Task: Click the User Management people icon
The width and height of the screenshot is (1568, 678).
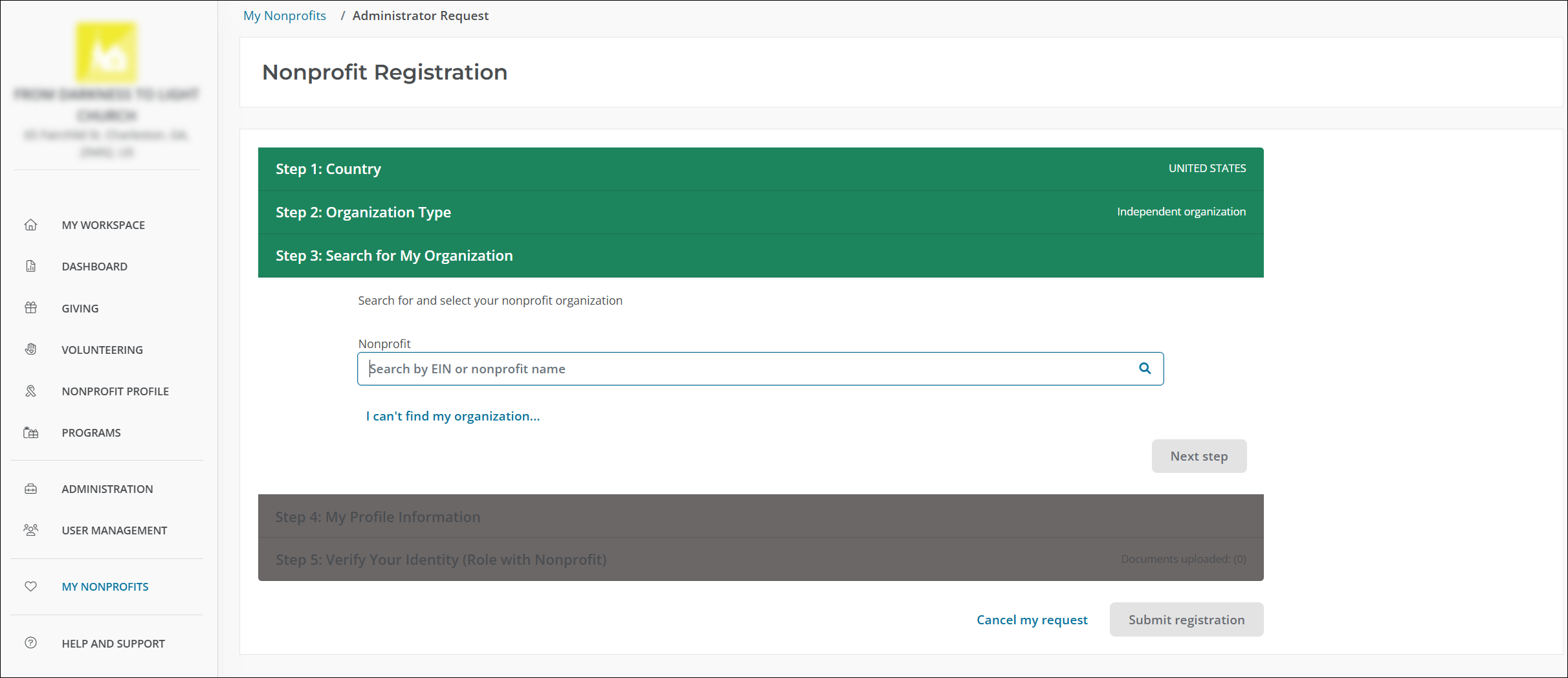Action: [x=30, y=530]
